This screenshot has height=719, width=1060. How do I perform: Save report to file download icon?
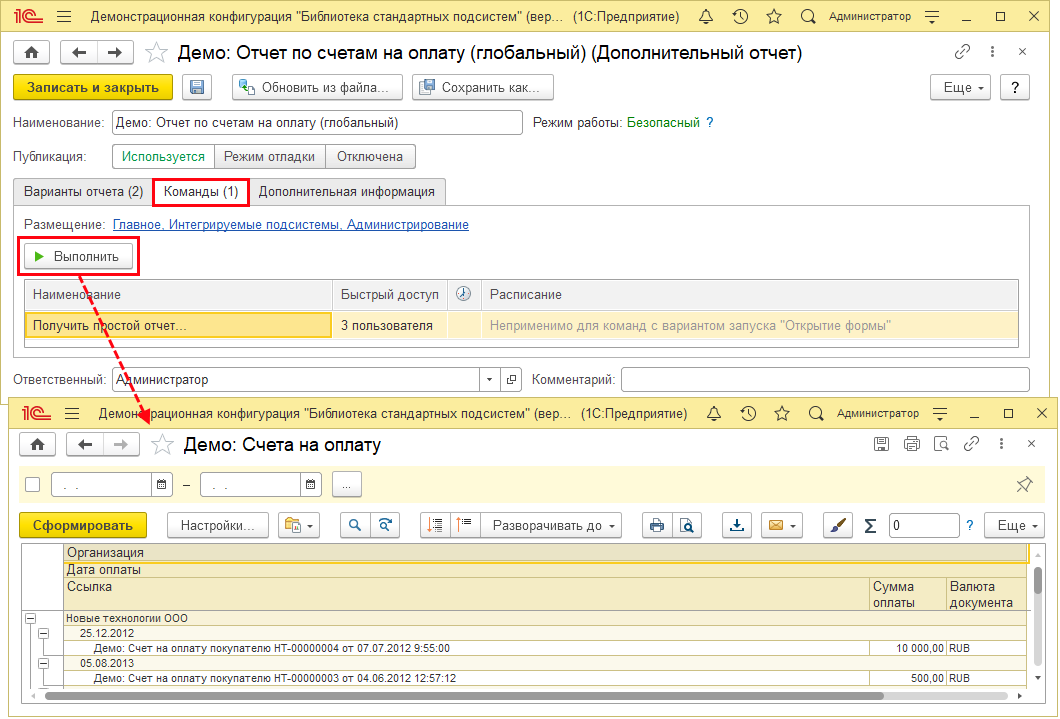pos(737,525)
